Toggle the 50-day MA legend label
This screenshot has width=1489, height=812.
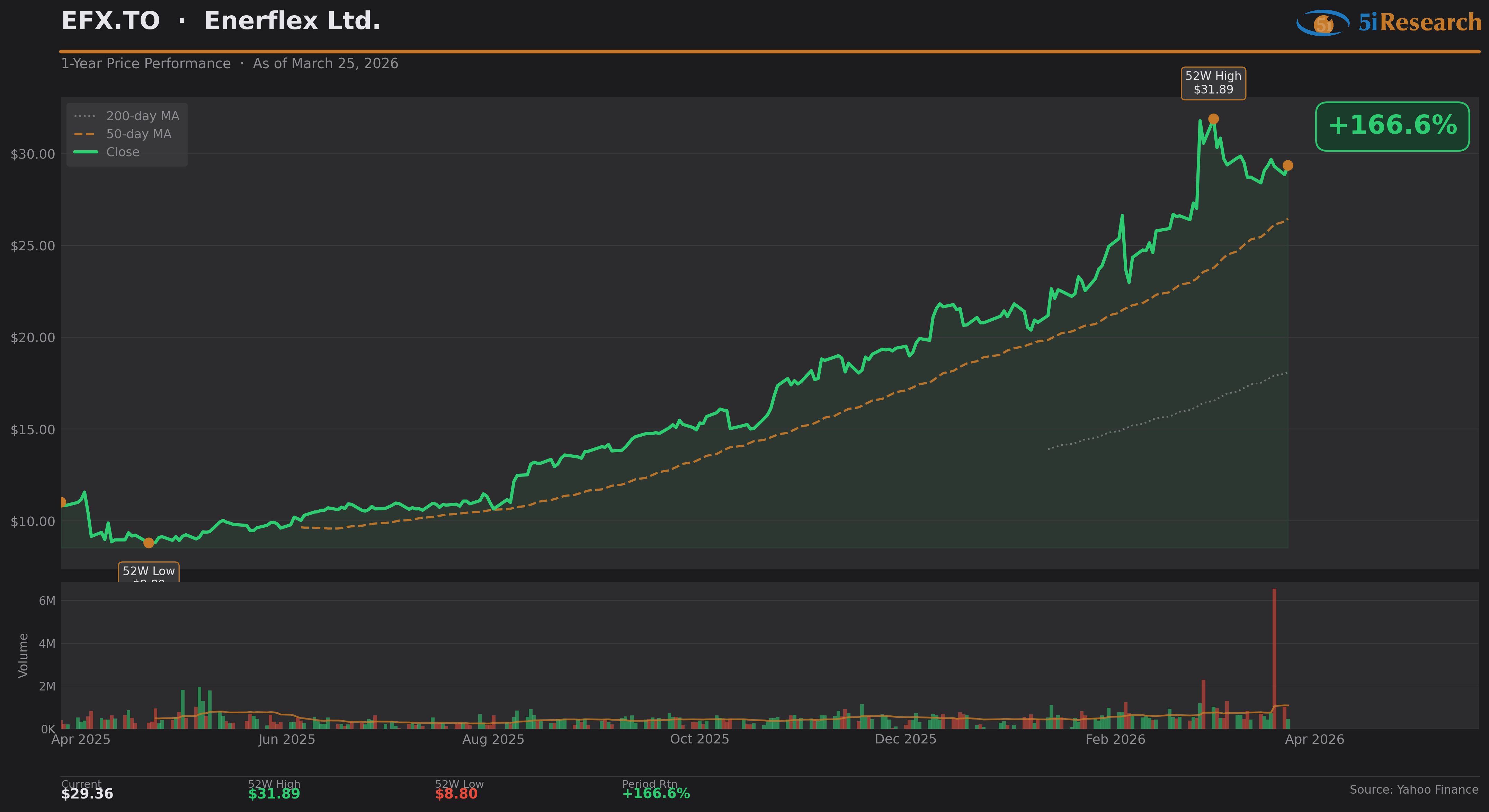tap(139, 134)
